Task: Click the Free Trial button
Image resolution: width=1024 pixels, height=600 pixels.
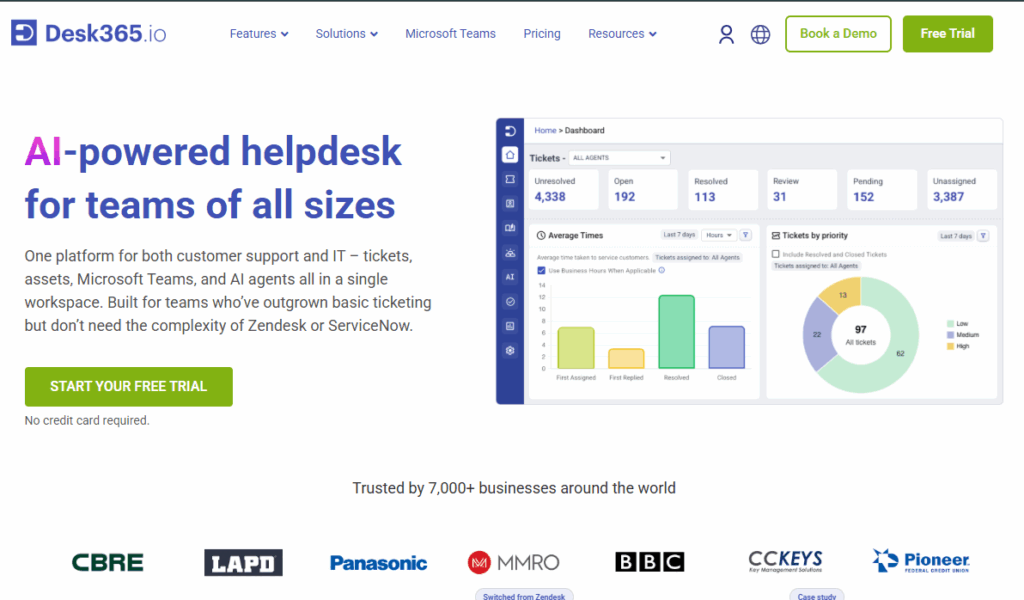Action: click(948, 34)
